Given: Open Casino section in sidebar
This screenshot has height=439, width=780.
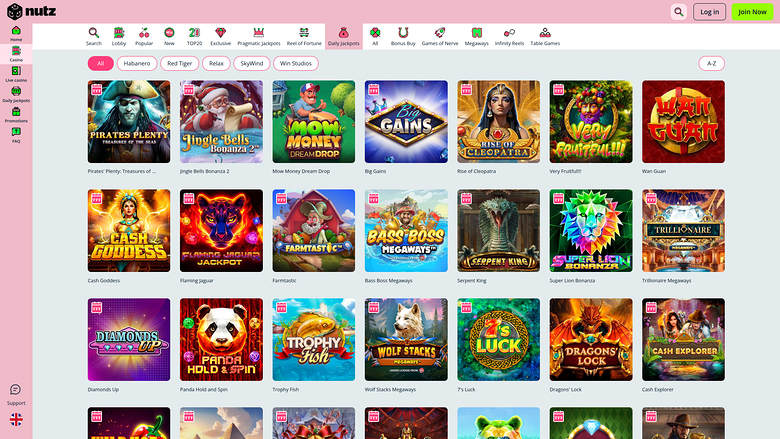Looking at the screenshot, I should (x=16, y=54).
